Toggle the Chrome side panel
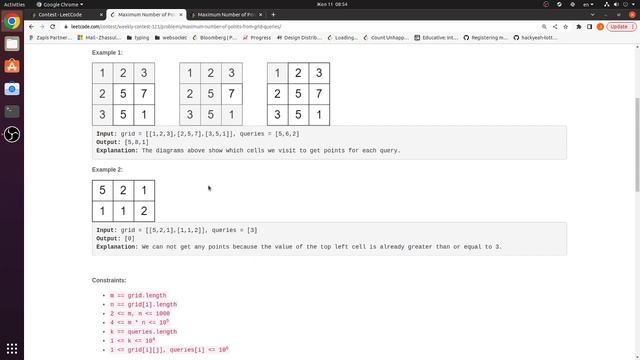Image resolution: width=640 pixels, height=360 pixels. [x=589, y=27]
